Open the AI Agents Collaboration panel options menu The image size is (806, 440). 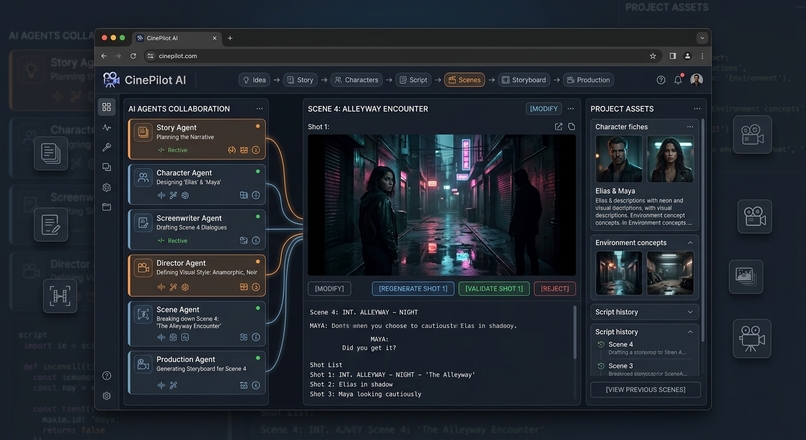(260, 109)
